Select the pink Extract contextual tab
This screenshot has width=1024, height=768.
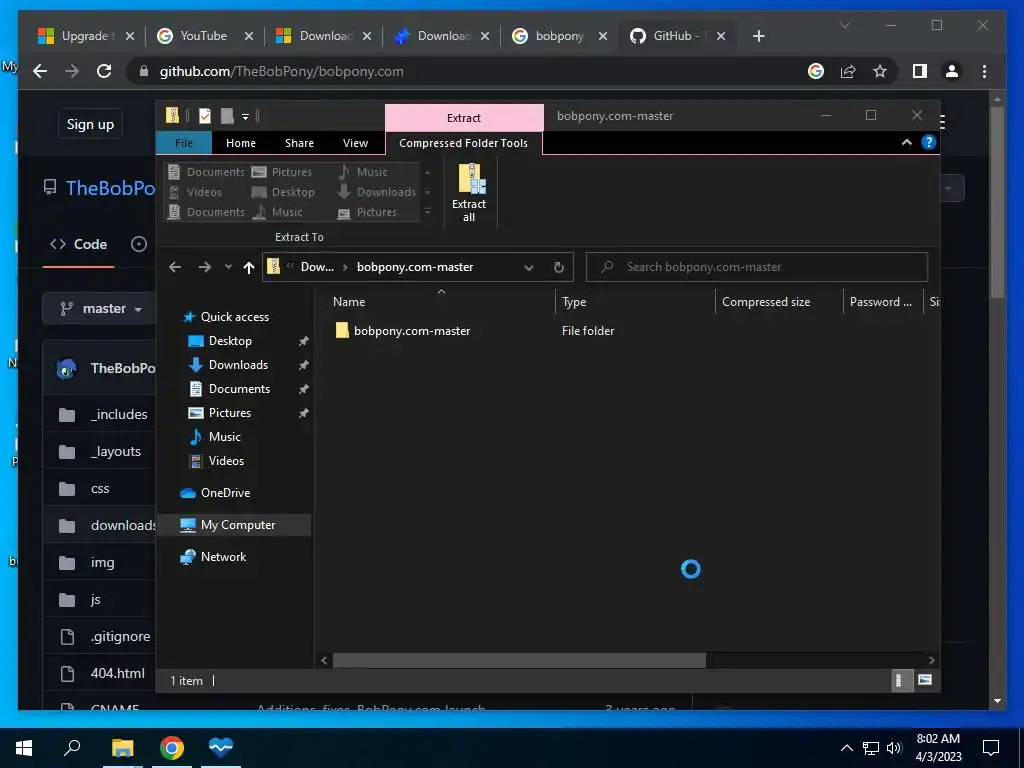[464, 118]
